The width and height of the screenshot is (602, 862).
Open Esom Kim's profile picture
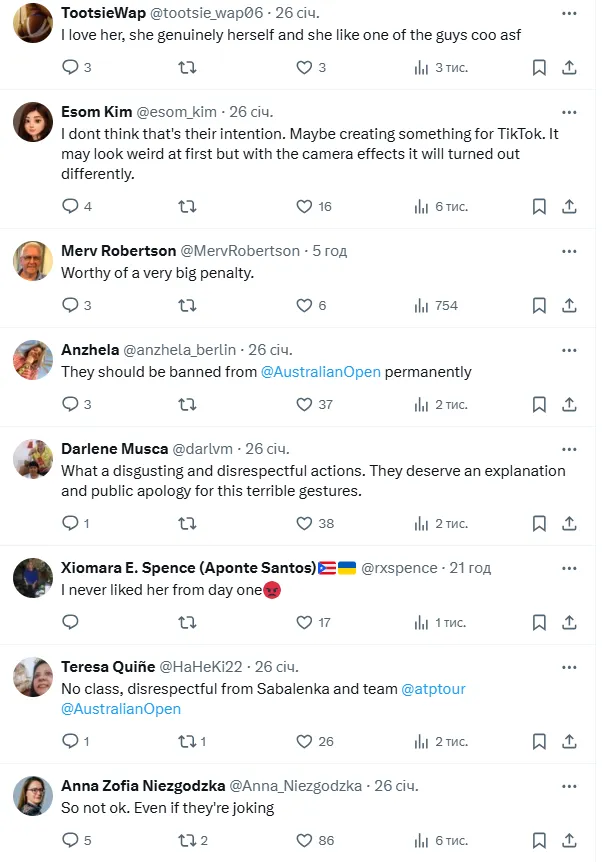[33, 122]
